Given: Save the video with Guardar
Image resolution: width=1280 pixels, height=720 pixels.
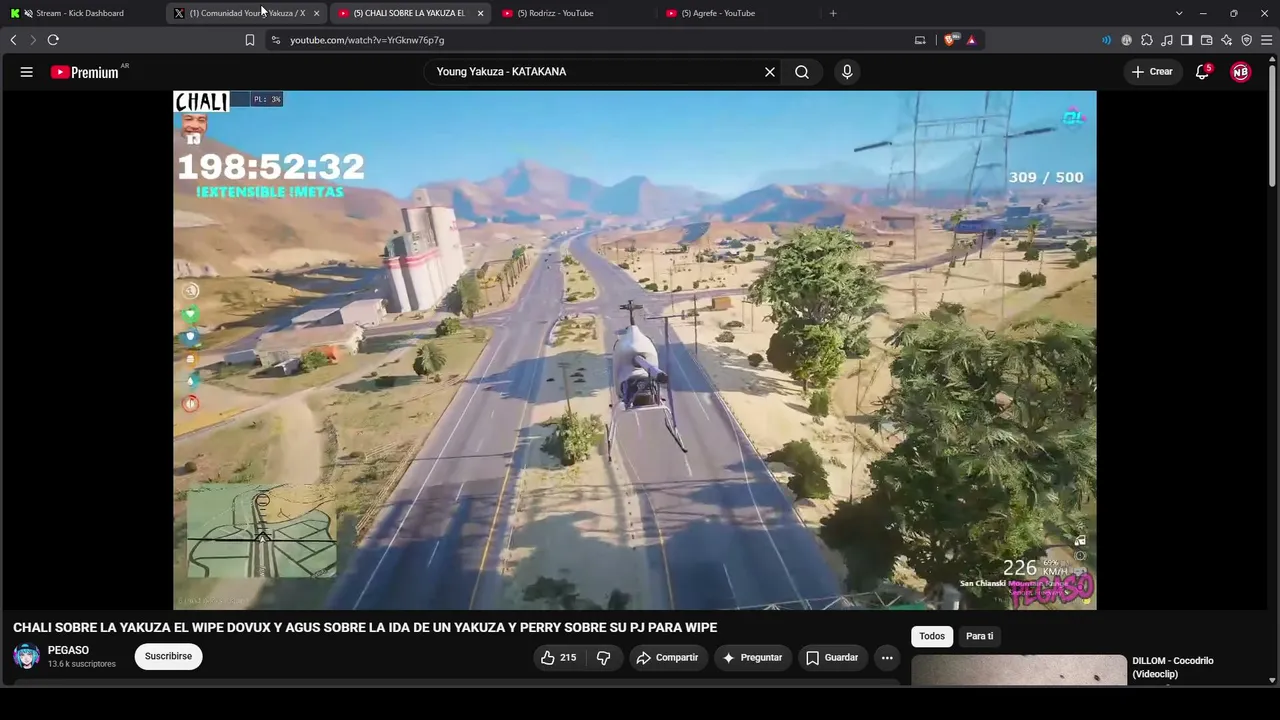Looking at the screenshot, I should [x=832, y=657].
